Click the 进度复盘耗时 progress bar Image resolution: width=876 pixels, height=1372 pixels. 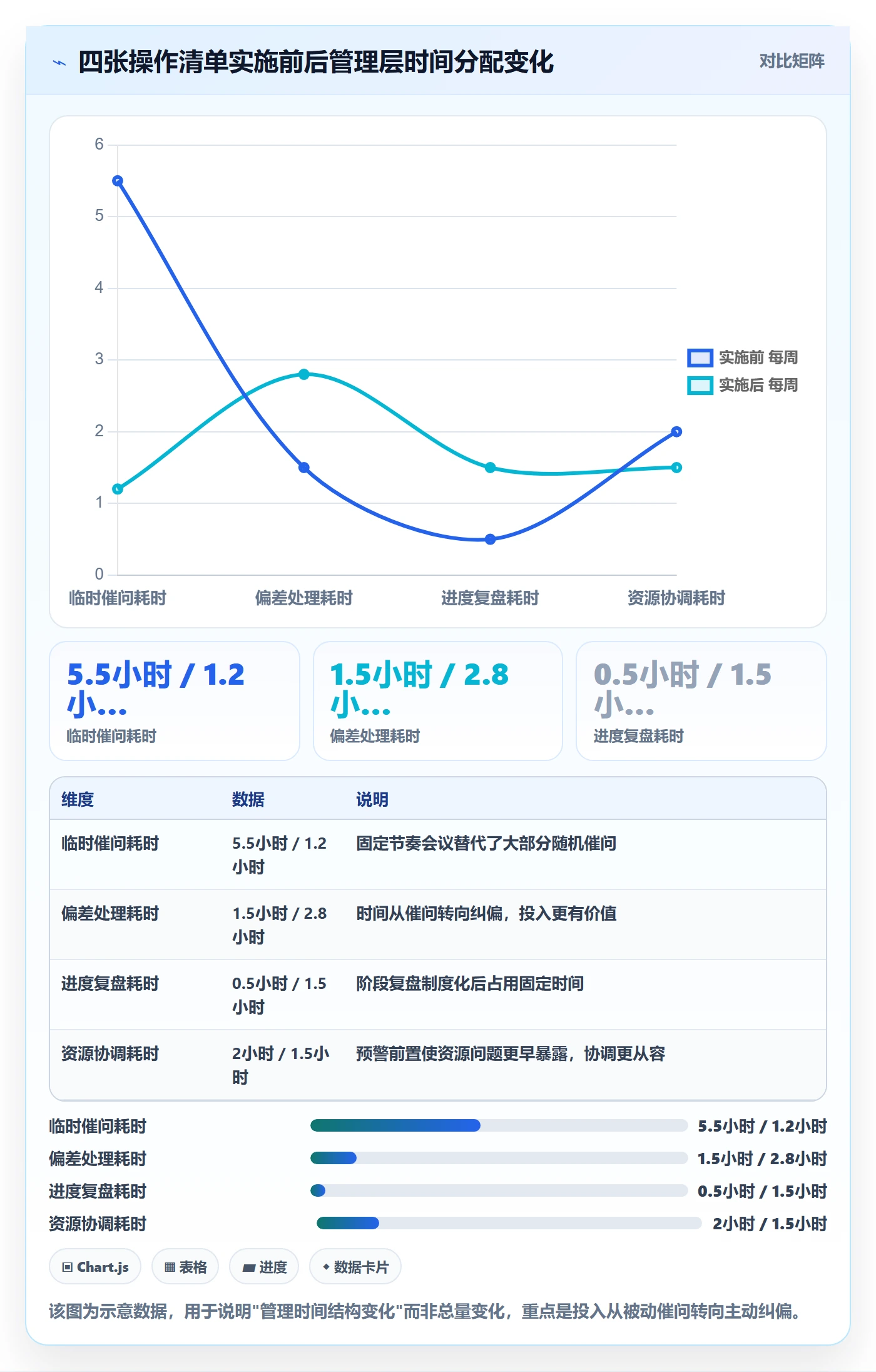(499, 1190)
